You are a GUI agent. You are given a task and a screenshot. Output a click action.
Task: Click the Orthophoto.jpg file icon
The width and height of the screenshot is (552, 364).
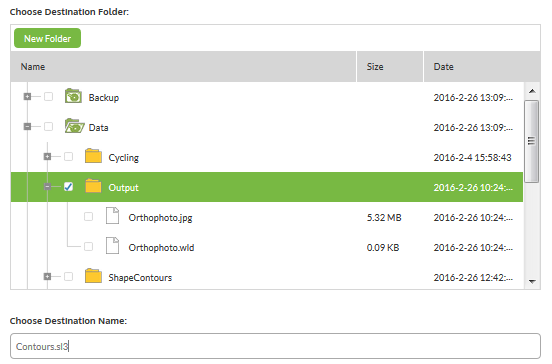point(113,216)
